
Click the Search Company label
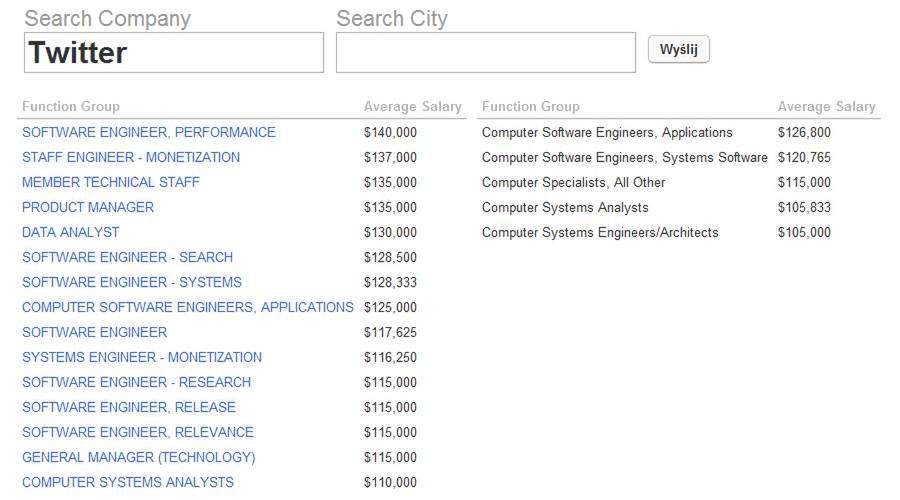pyautogui.click(x=107, y=19)
